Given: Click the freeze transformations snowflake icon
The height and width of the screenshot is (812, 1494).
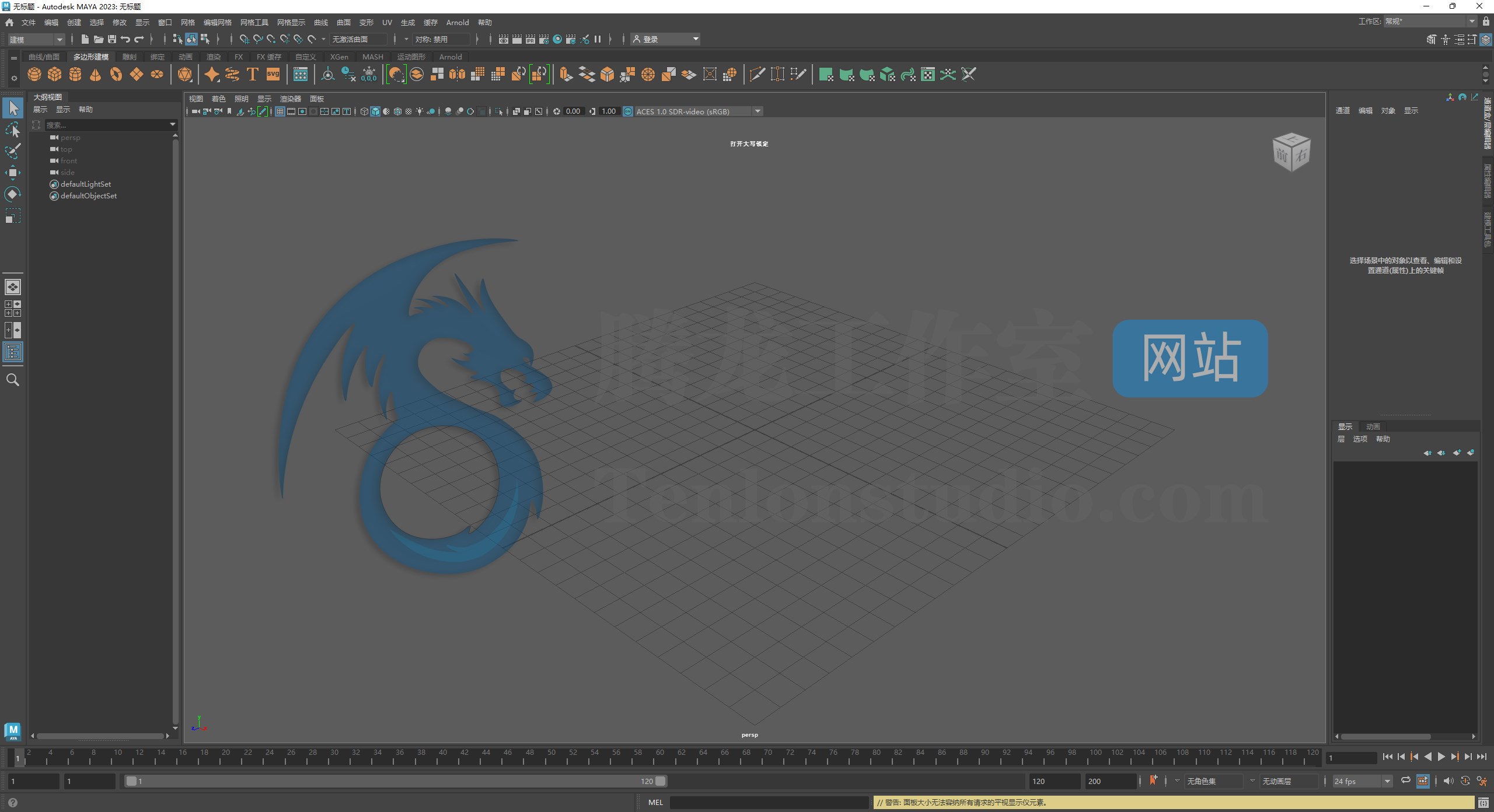Looking at the screenshot, I should coord(369,75).
